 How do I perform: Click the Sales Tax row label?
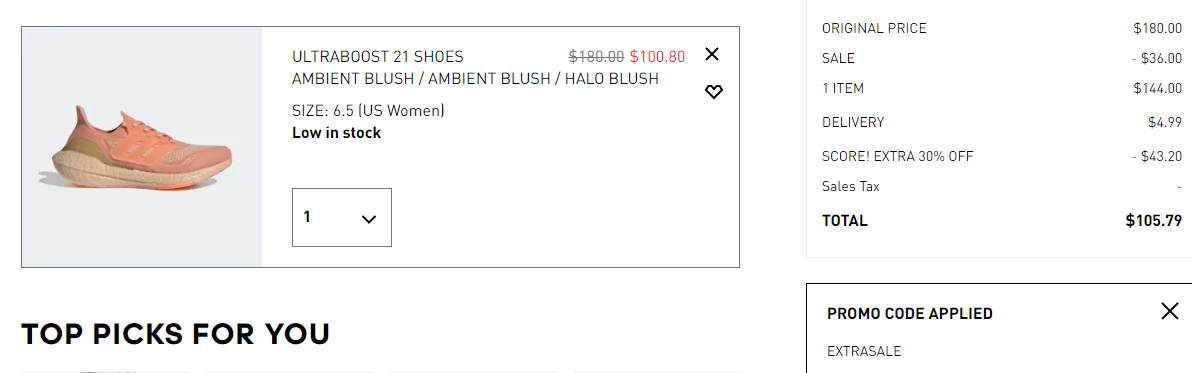click(x=851, y=186)
